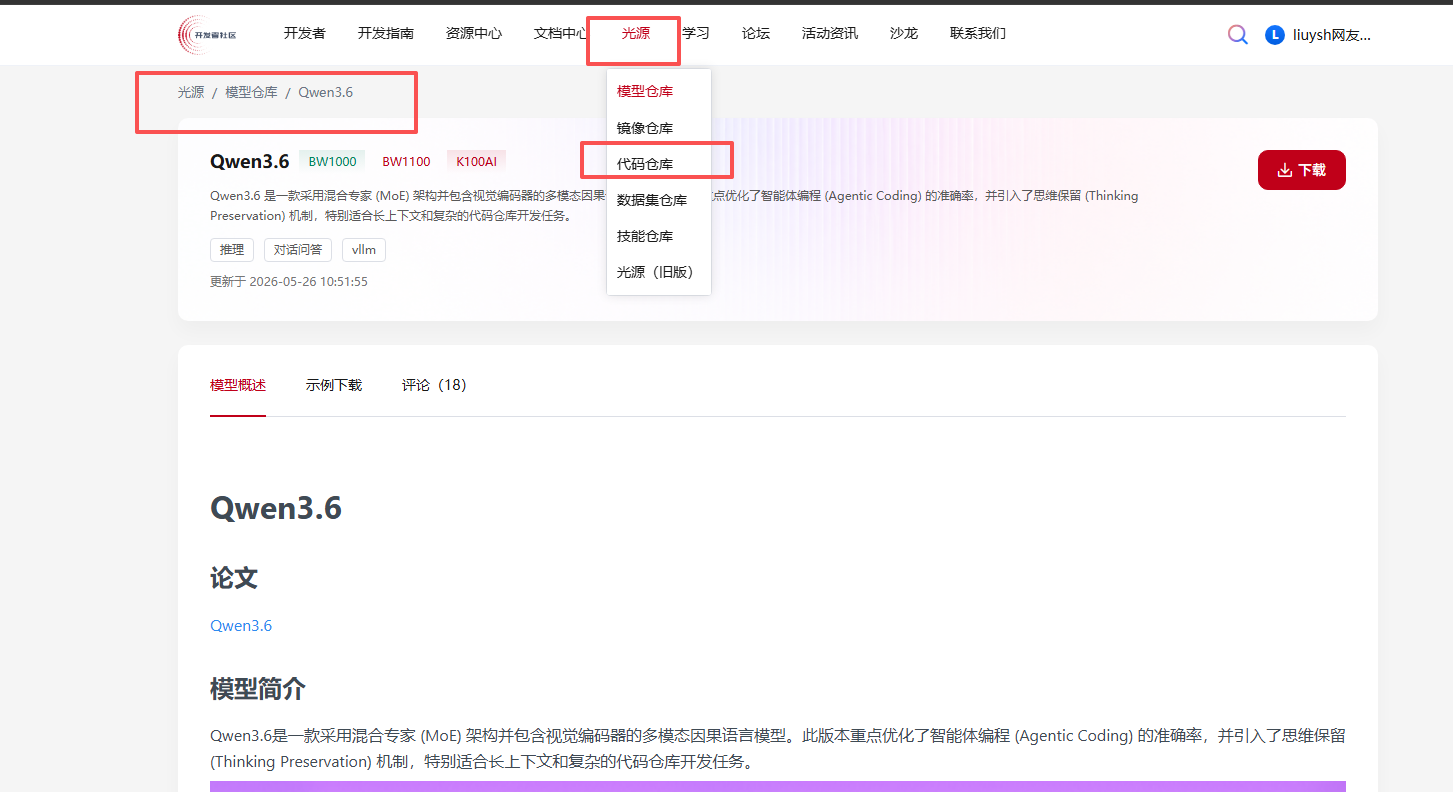Click the BW1100 tag

coord(406,161)
